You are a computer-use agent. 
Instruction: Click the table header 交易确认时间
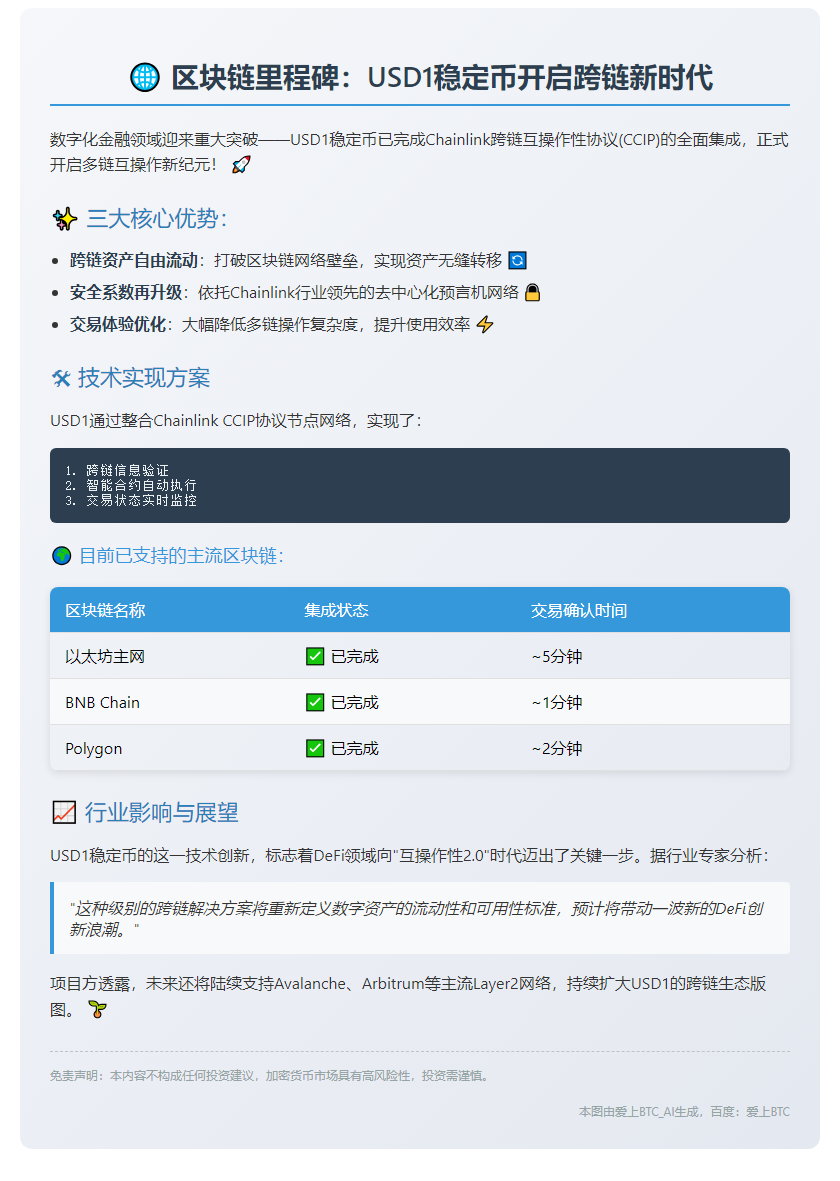tap(579, 611)
